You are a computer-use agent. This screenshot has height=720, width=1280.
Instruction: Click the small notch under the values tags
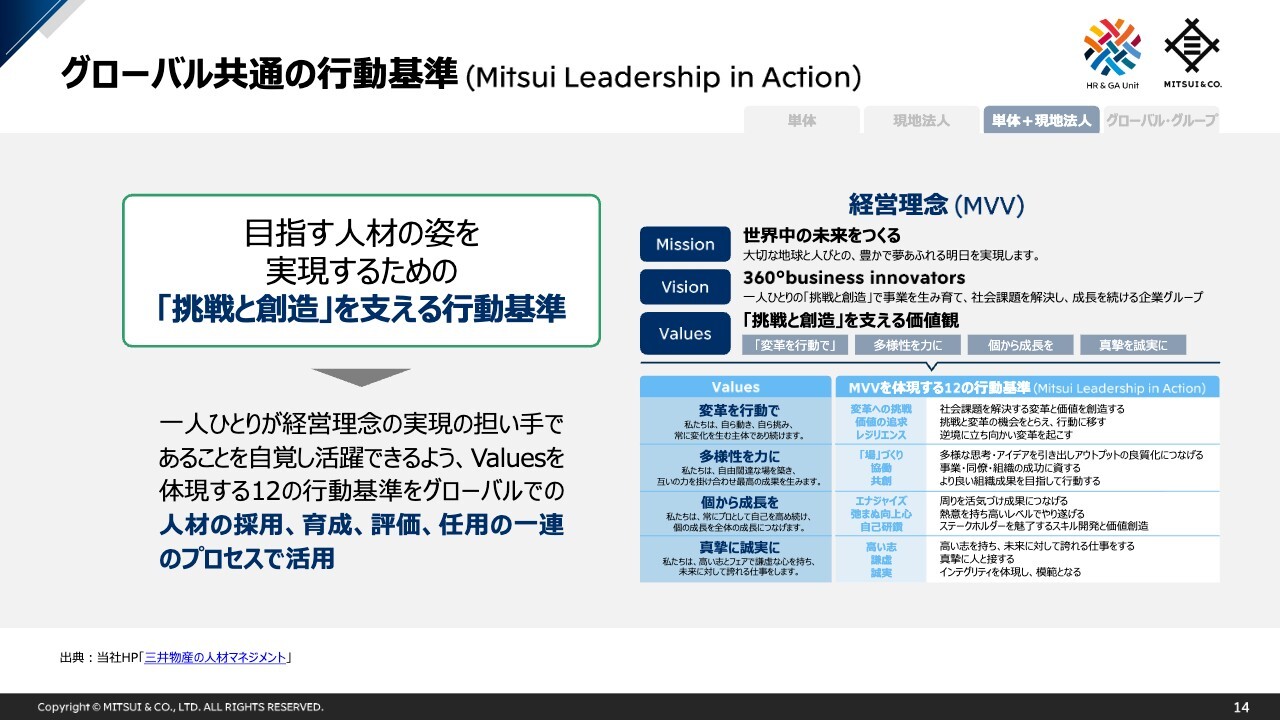pos(932,366)
